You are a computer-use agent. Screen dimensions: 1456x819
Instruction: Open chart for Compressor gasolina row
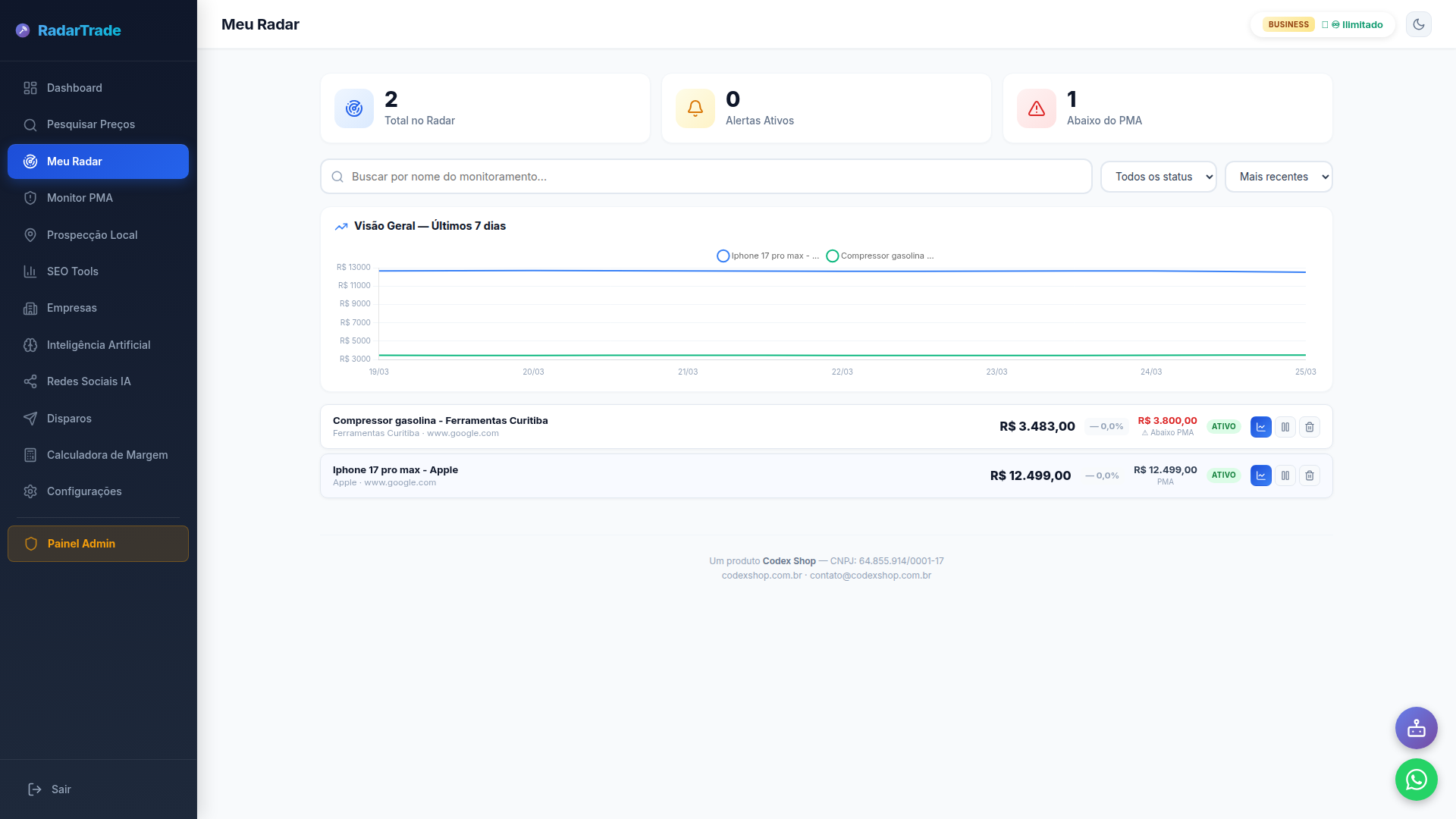[x=1260, y=427]
